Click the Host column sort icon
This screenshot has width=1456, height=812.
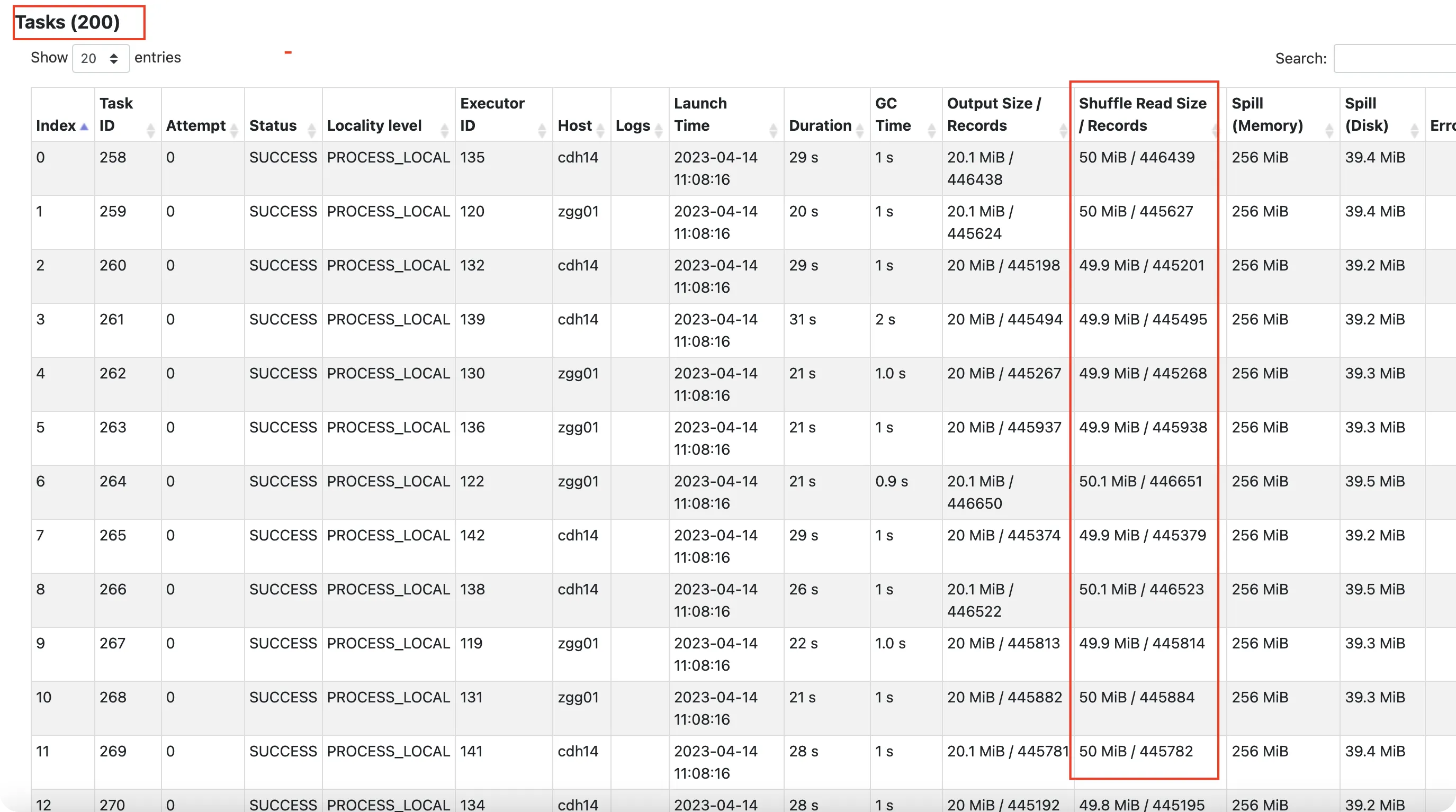tap(600, 130)
